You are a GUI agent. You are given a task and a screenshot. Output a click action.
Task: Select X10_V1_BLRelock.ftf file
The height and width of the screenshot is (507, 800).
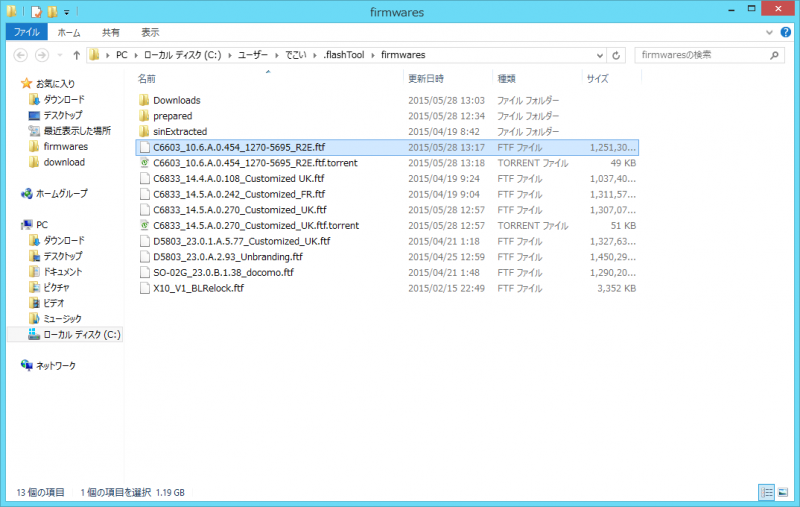click(x=198, y=288)
